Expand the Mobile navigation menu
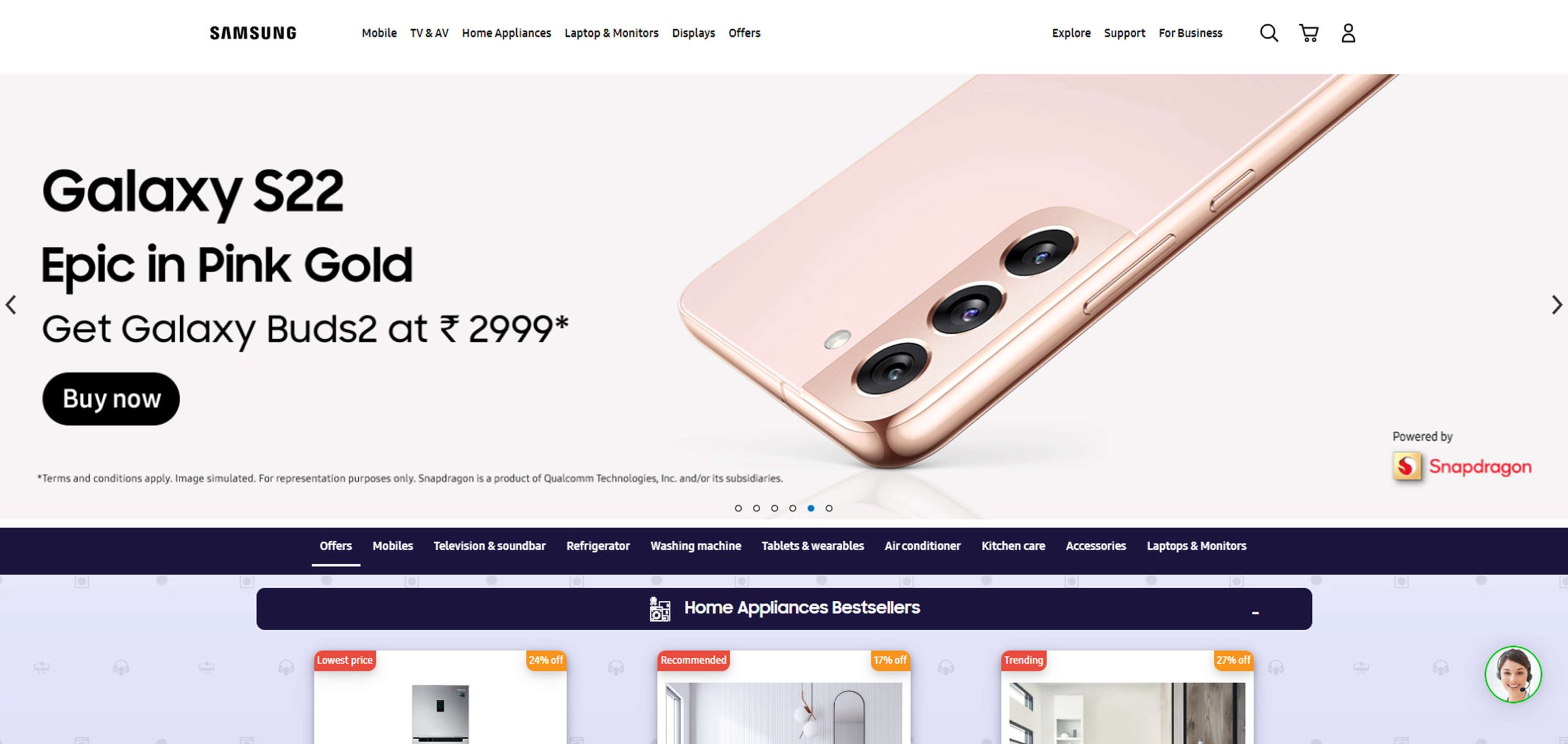 coord(379,33)
